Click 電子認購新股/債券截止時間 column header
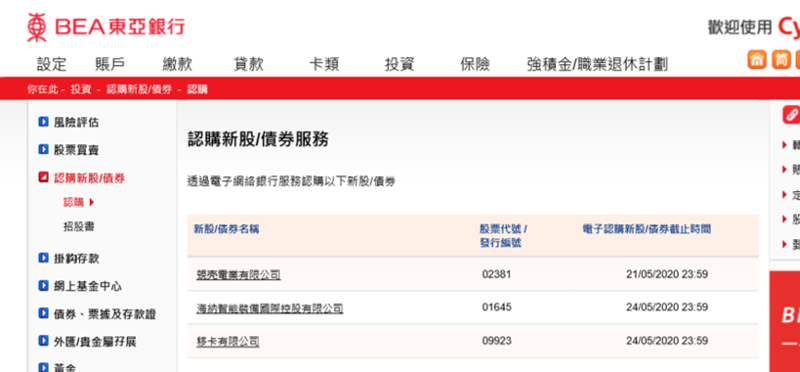This screenshot has width=800, height=372. [x=646, y=229]
